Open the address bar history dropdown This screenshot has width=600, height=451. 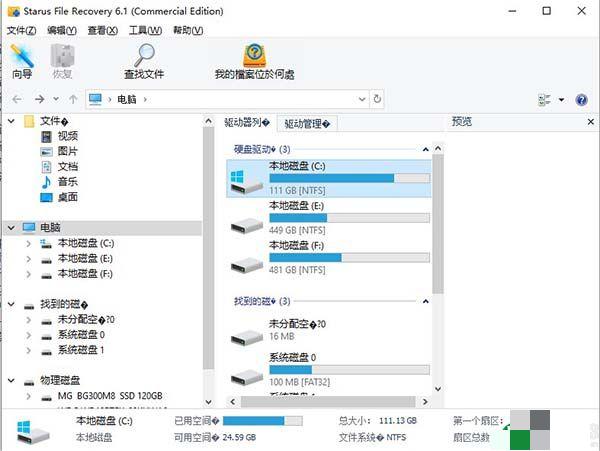362,99
